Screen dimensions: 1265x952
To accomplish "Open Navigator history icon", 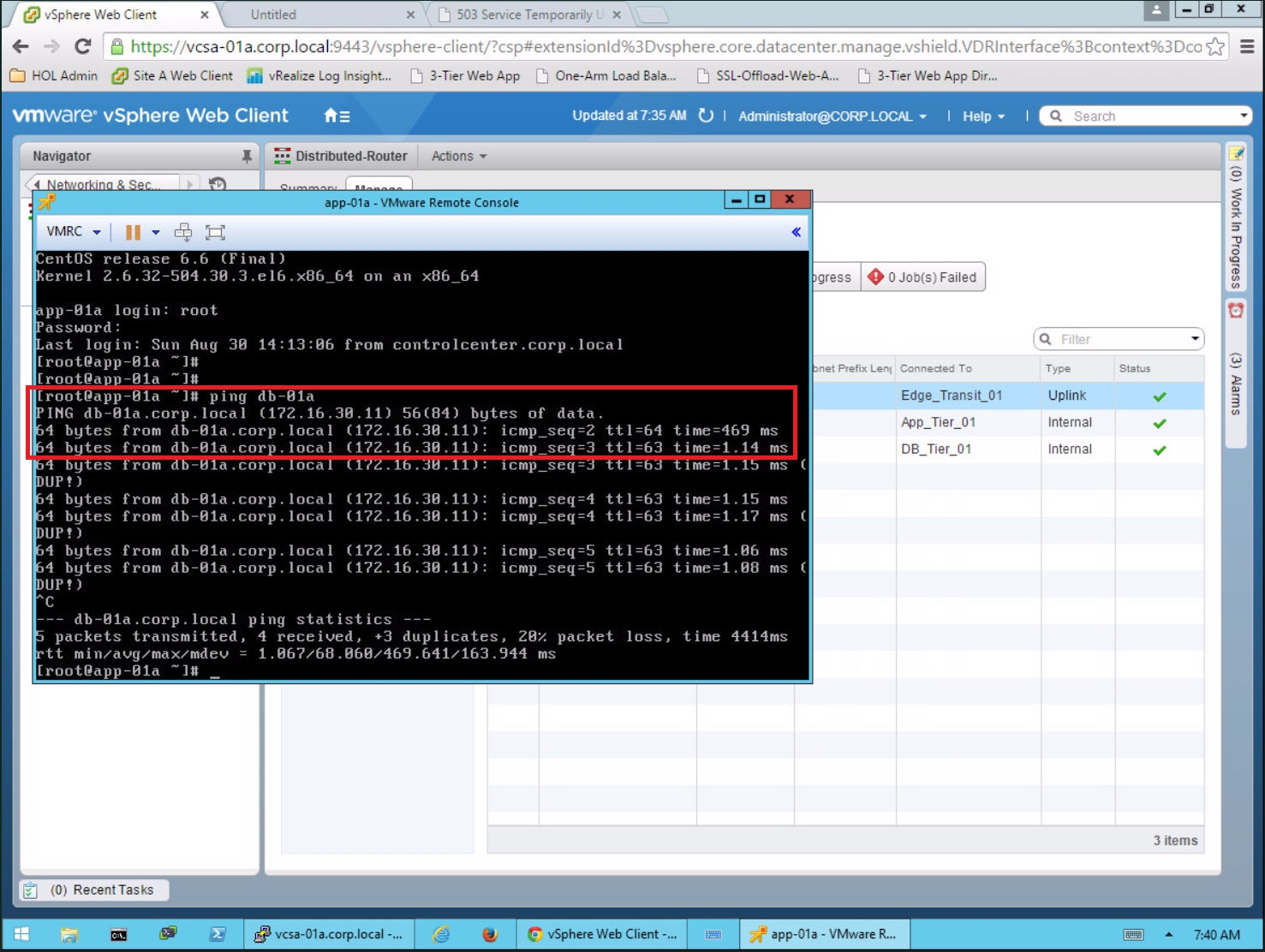I will pos(218,184).
